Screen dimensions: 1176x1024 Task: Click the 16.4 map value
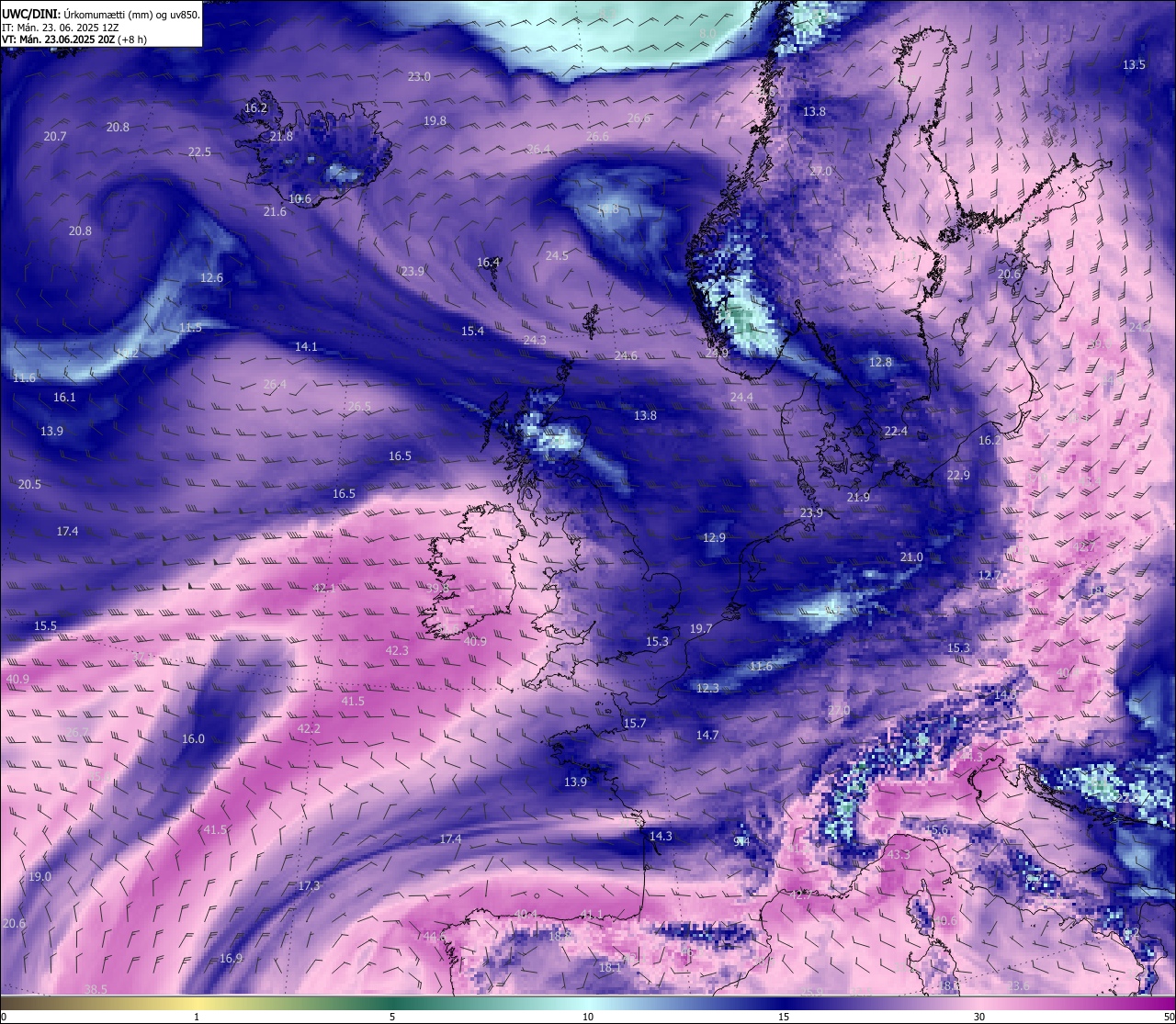point(488,262)
